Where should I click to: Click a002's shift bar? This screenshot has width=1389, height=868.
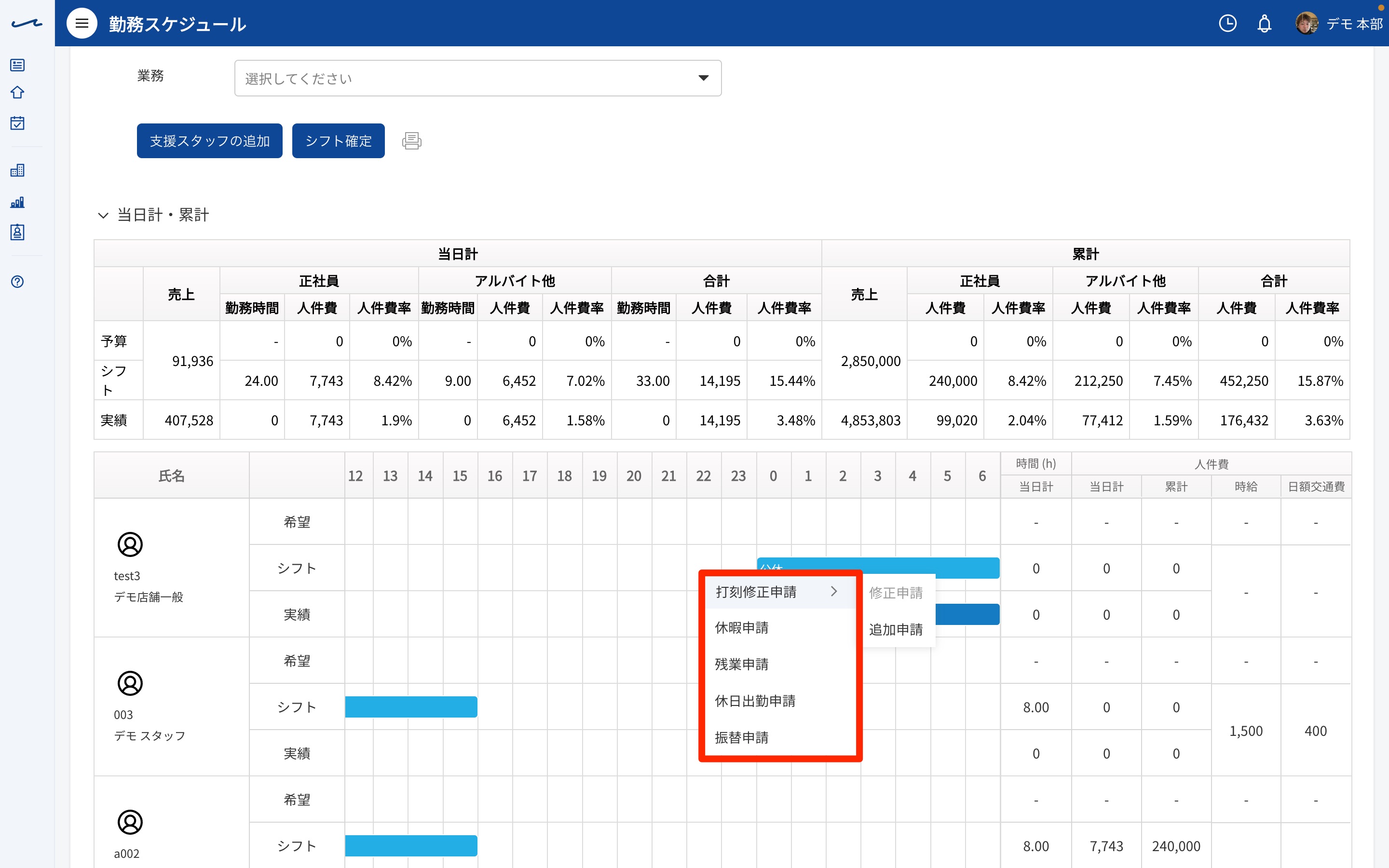coord(411,846)
